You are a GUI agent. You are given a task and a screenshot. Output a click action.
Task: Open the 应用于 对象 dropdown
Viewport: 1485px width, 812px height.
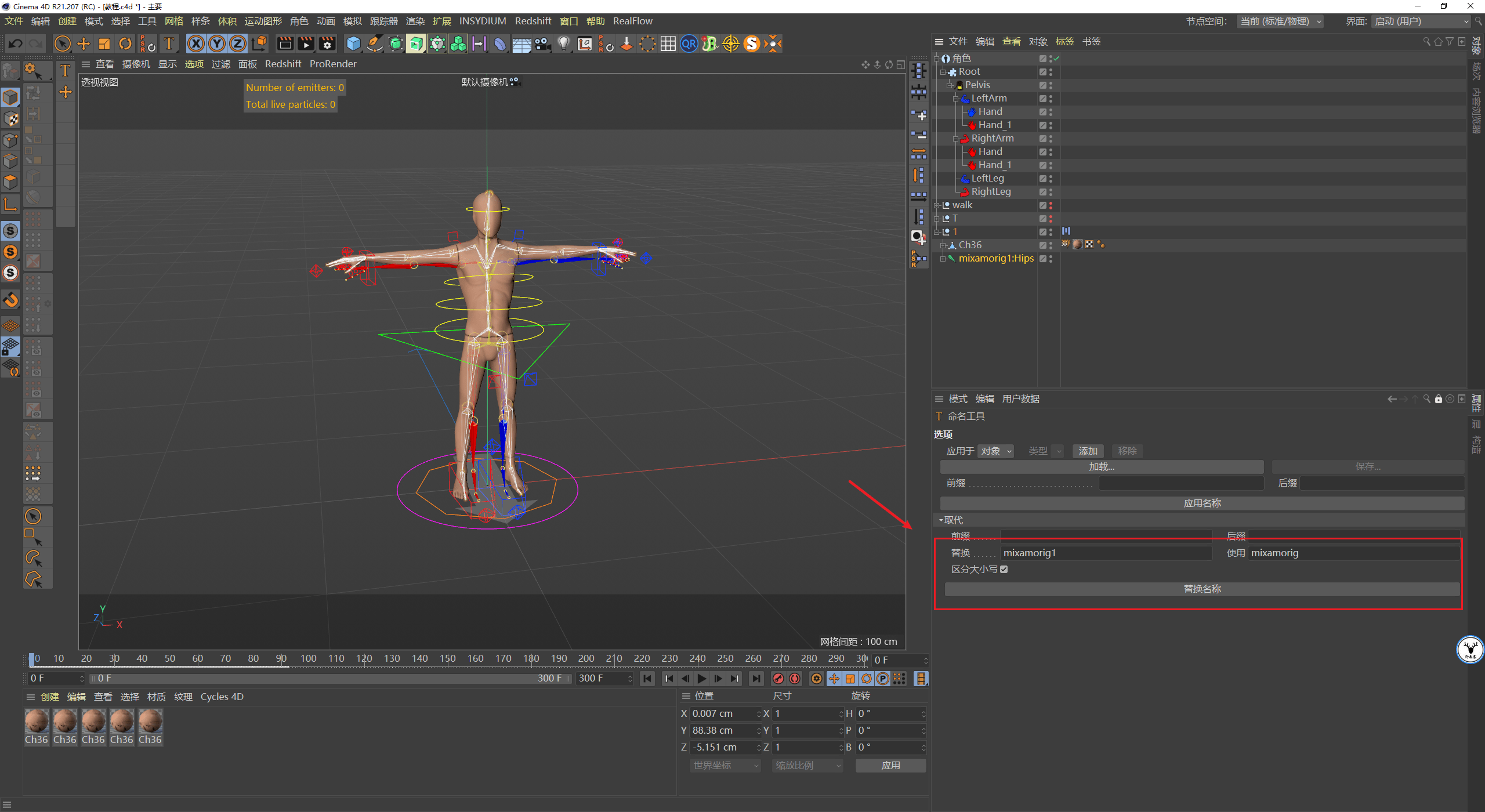(995, 451)
